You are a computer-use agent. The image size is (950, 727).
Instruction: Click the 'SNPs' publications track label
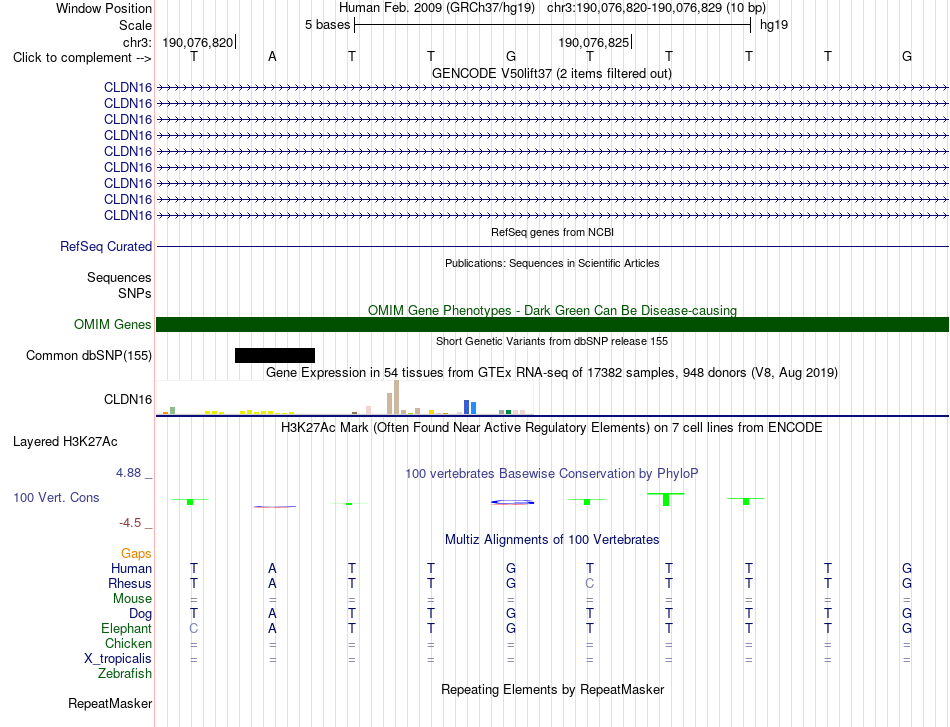point(135,293)
